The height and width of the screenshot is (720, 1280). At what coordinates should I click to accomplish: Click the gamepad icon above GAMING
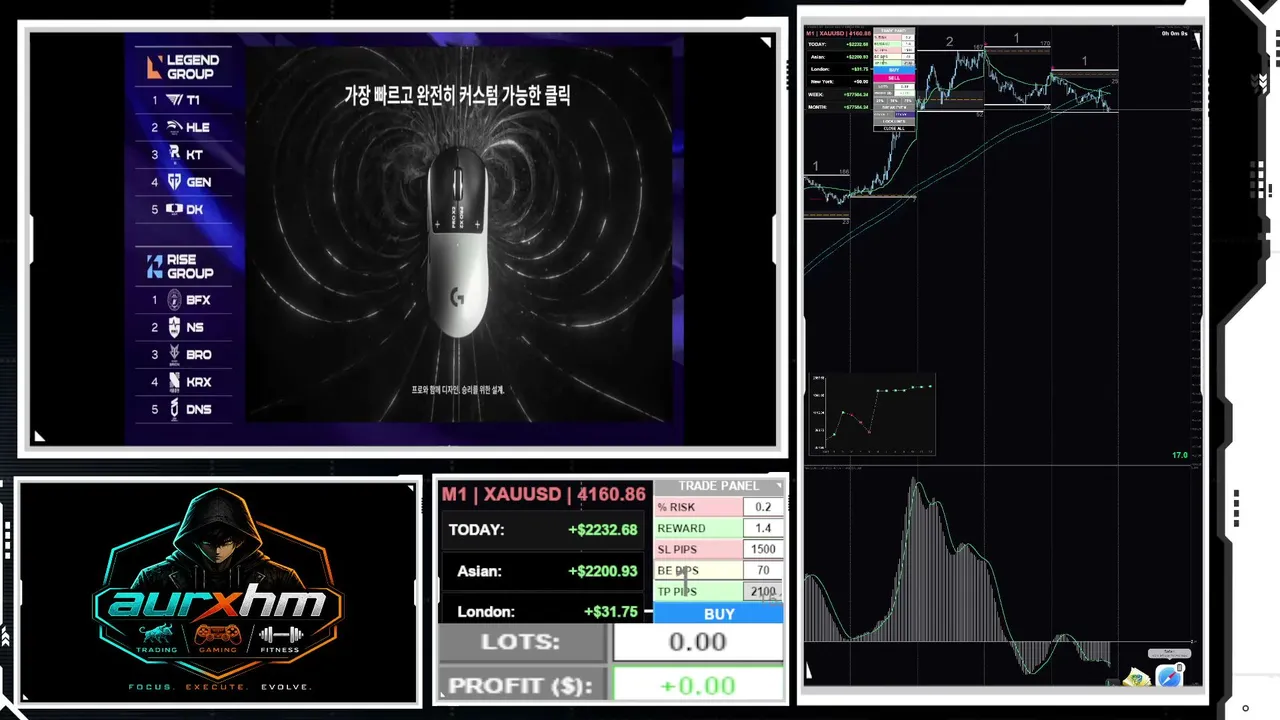point(218,634)
